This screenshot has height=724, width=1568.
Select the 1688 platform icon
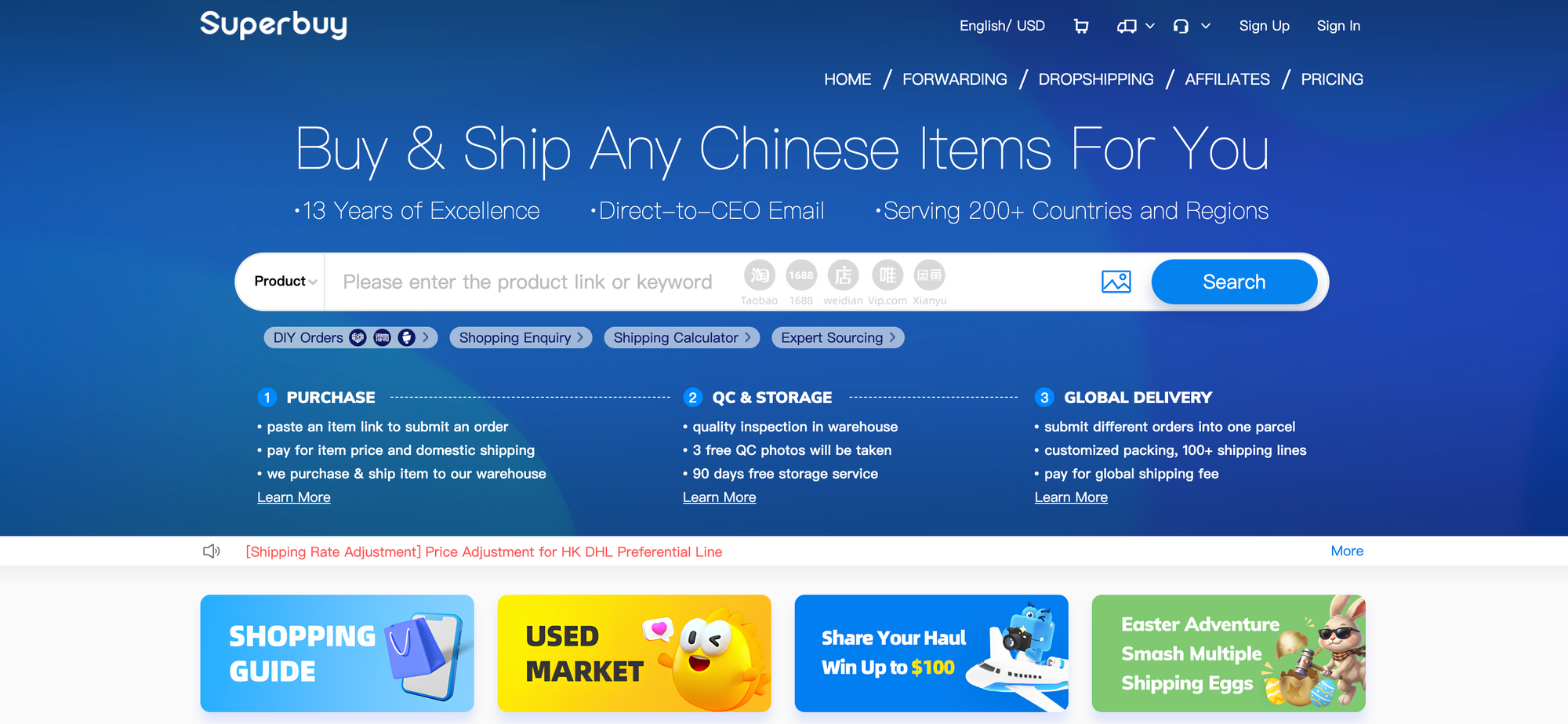point(801,275)
